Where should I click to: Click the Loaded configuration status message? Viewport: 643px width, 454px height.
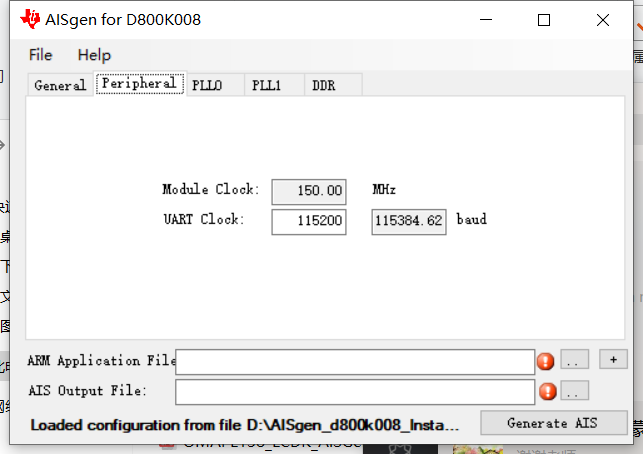tap(244, 425)
